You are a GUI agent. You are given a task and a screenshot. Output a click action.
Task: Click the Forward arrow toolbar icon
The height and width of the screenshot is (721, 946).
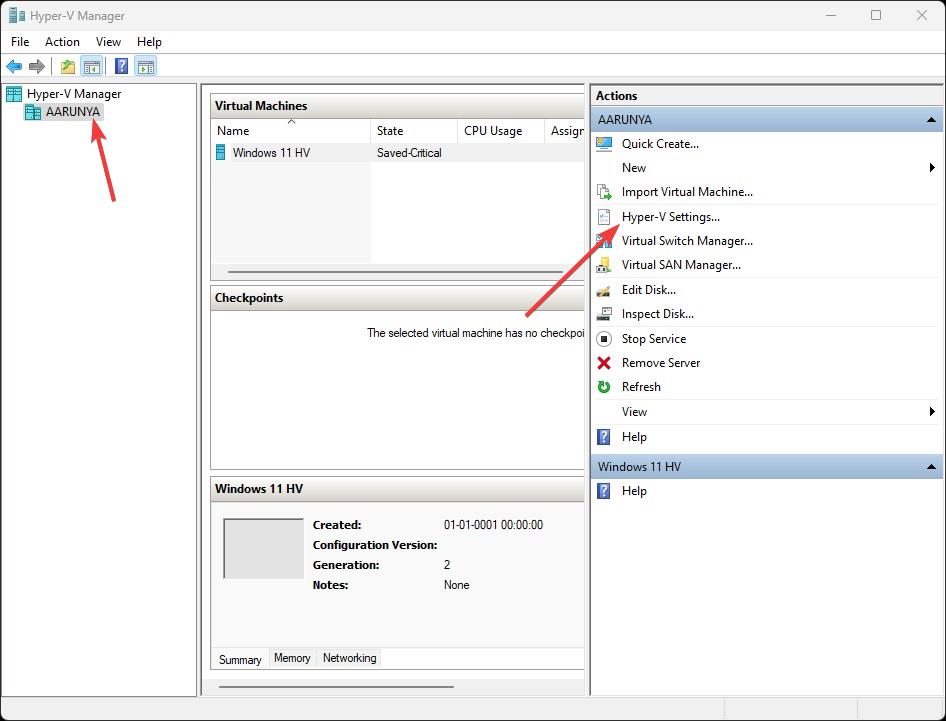(x=37, y=66)
